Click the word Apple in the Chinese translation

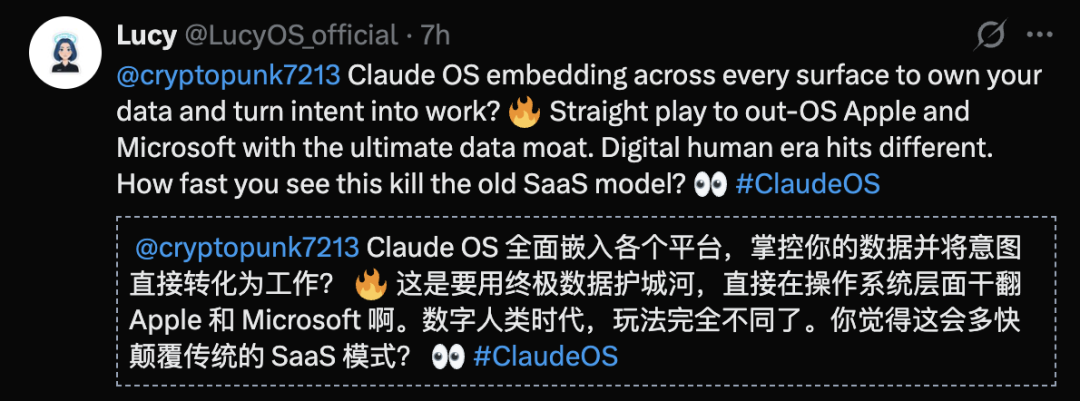coord(165,320)
